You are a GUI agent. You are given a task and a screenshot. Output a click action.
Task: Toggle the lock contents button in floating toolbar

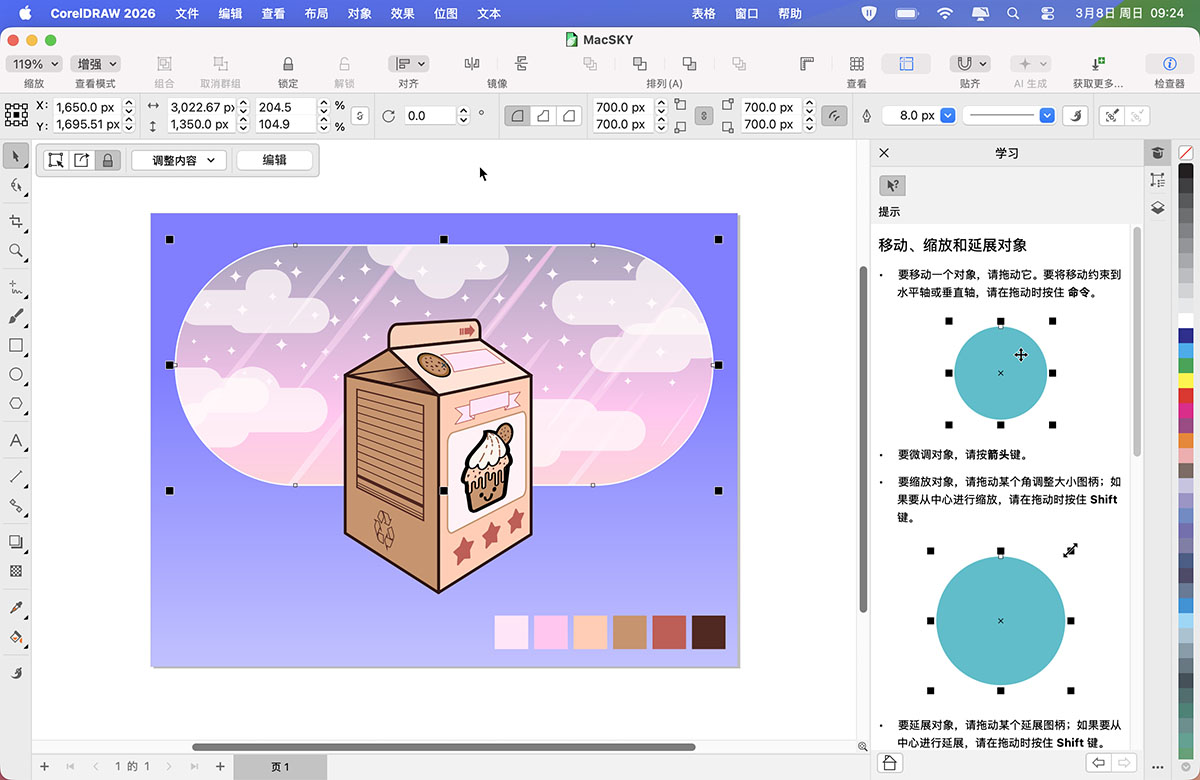click(x=108, y=160)
